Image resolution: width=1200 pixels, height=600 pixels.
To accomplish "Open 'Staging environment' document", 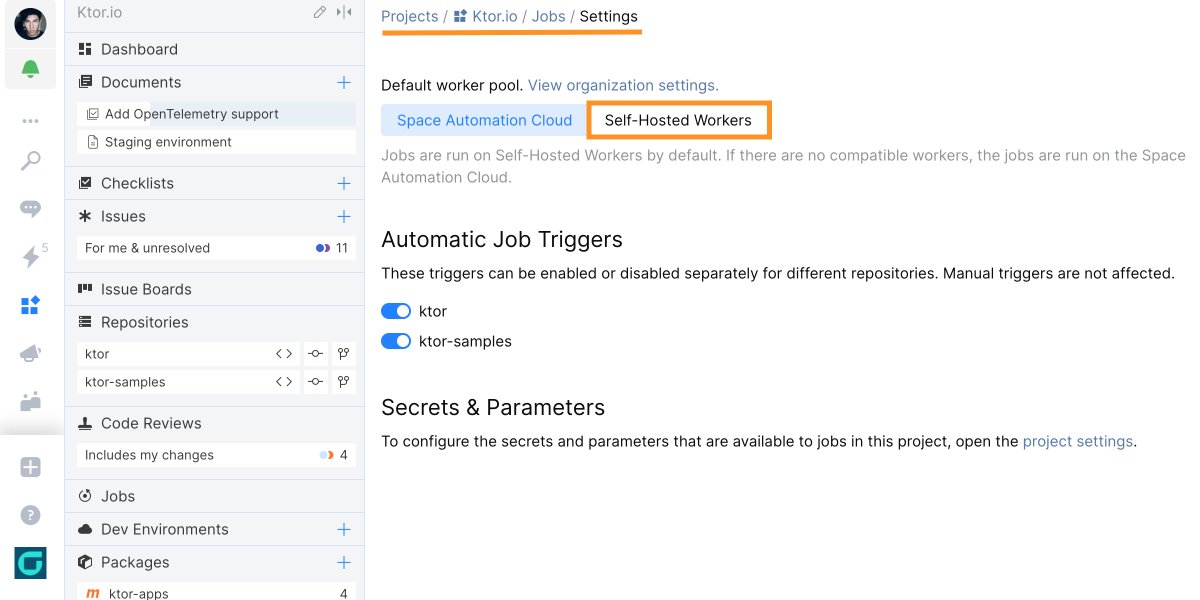I will (216, 142).
